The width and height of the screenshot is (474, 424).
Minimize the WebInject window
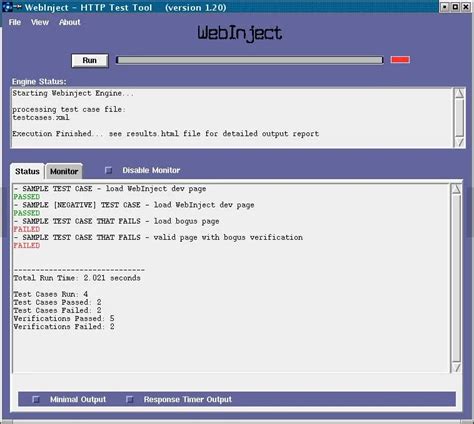pos(445,7)
